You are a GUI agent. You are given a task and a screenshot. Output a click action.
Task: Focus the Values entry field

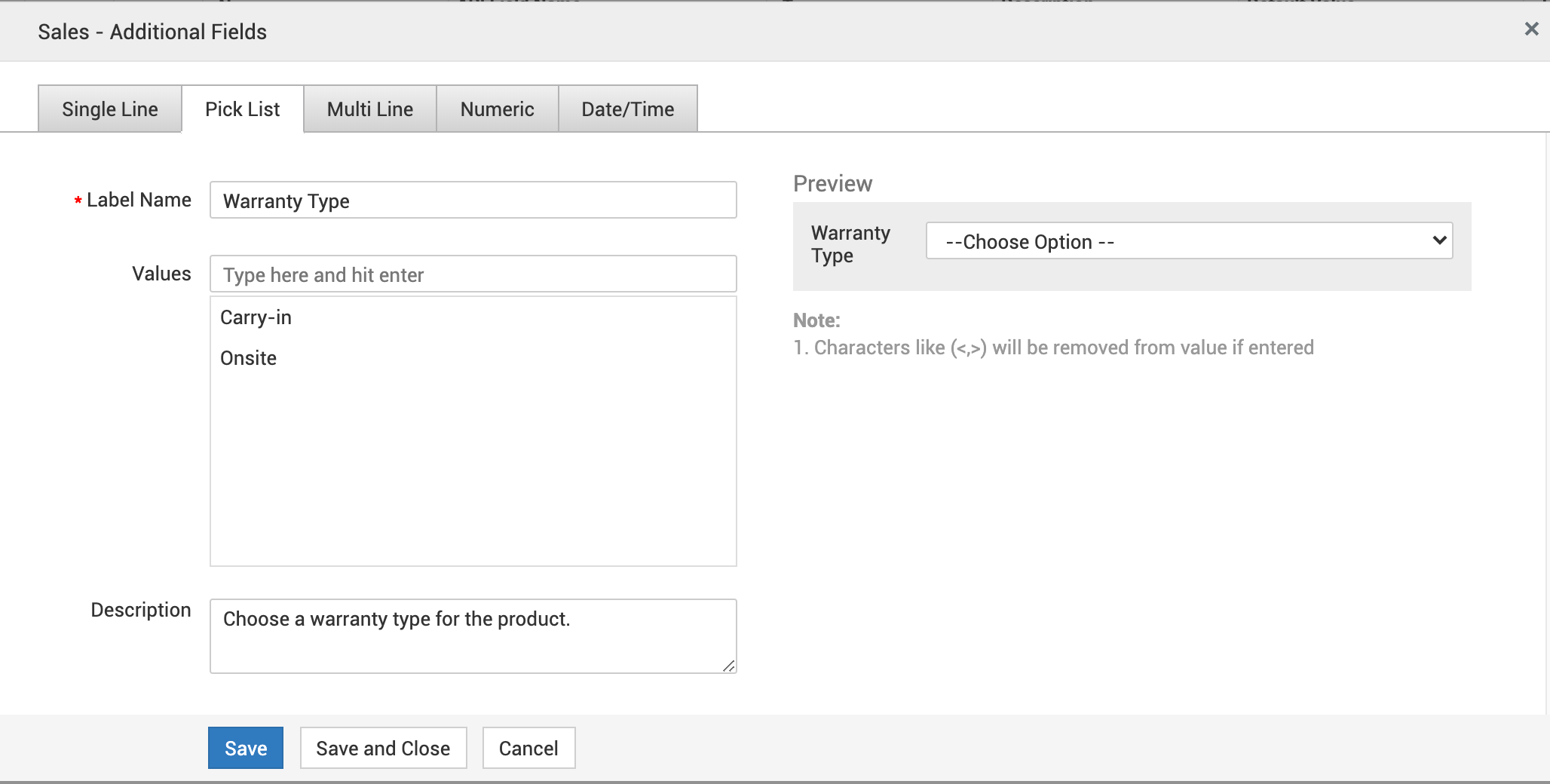[473, 274]
